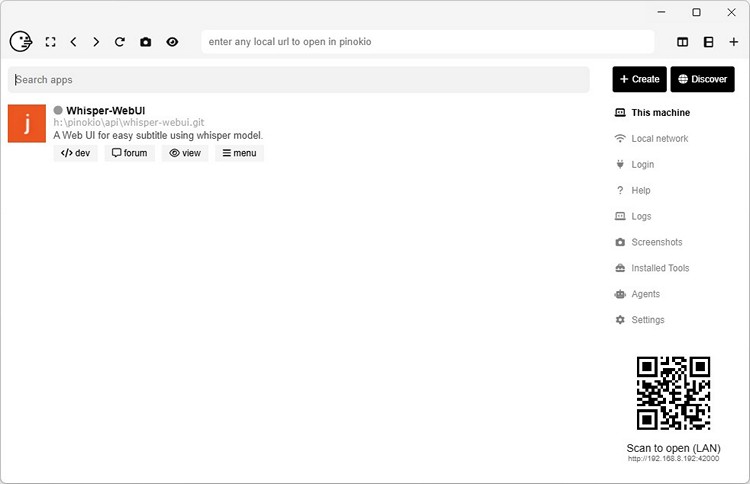
Task: Click the fullscreen expand icon
Action: tap(50, 42)
